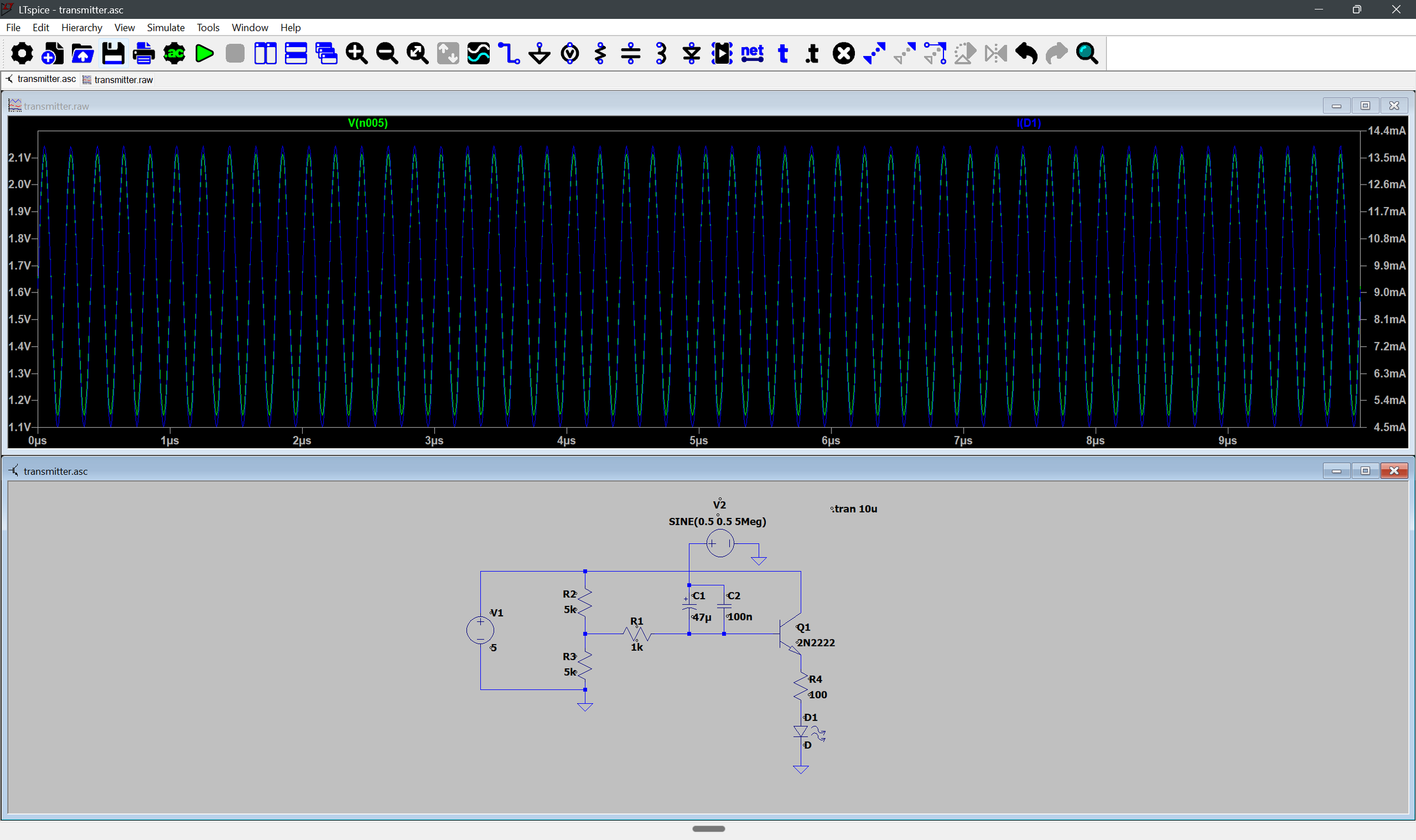Place a capacitor from the toolbar
This screenshot has height=840, width=1416.
(x=631, y=54)
